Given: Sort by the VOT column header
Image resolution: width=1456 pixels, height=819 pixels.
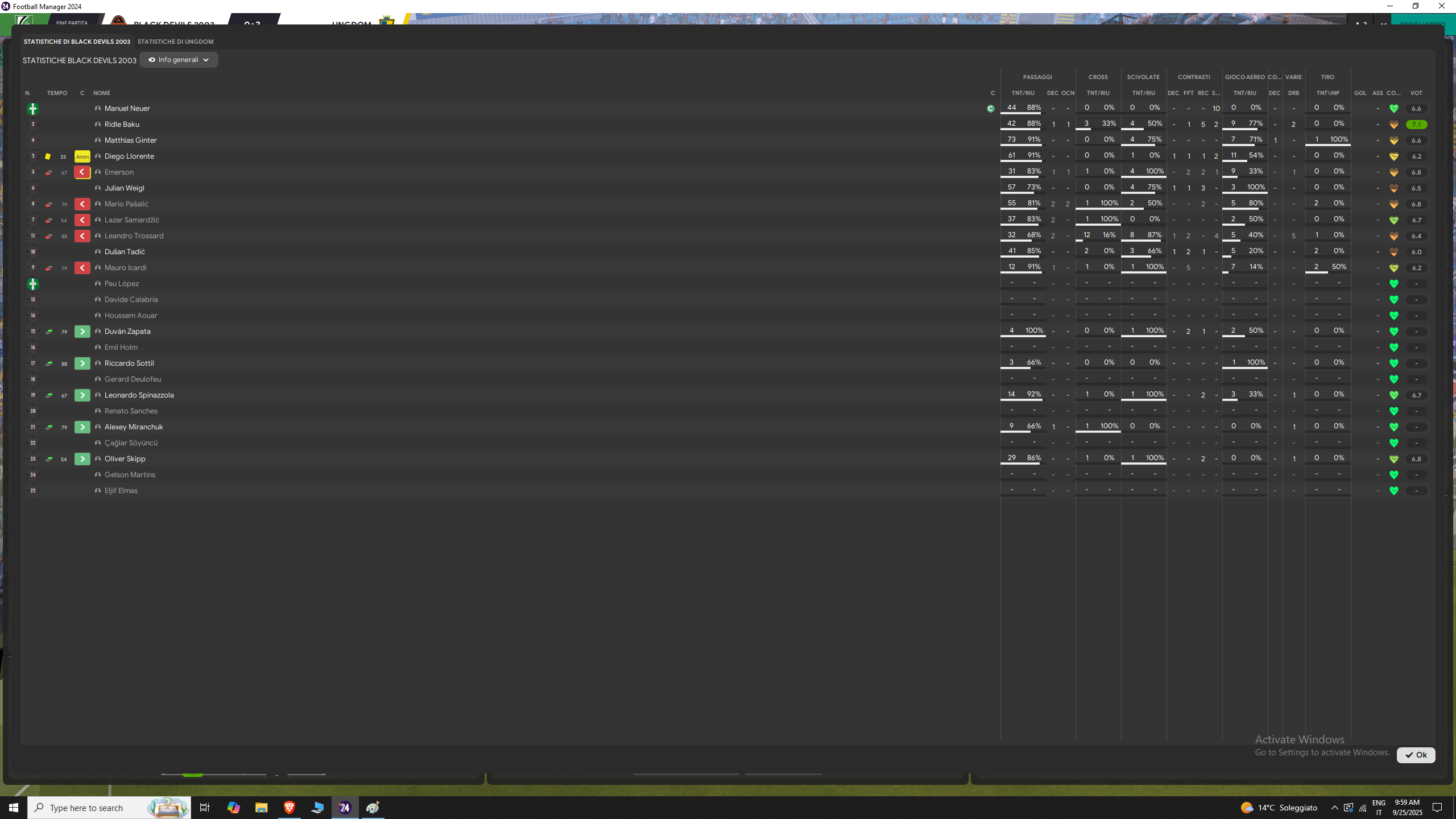Looking at the screenshot, I should point(1416,93).
